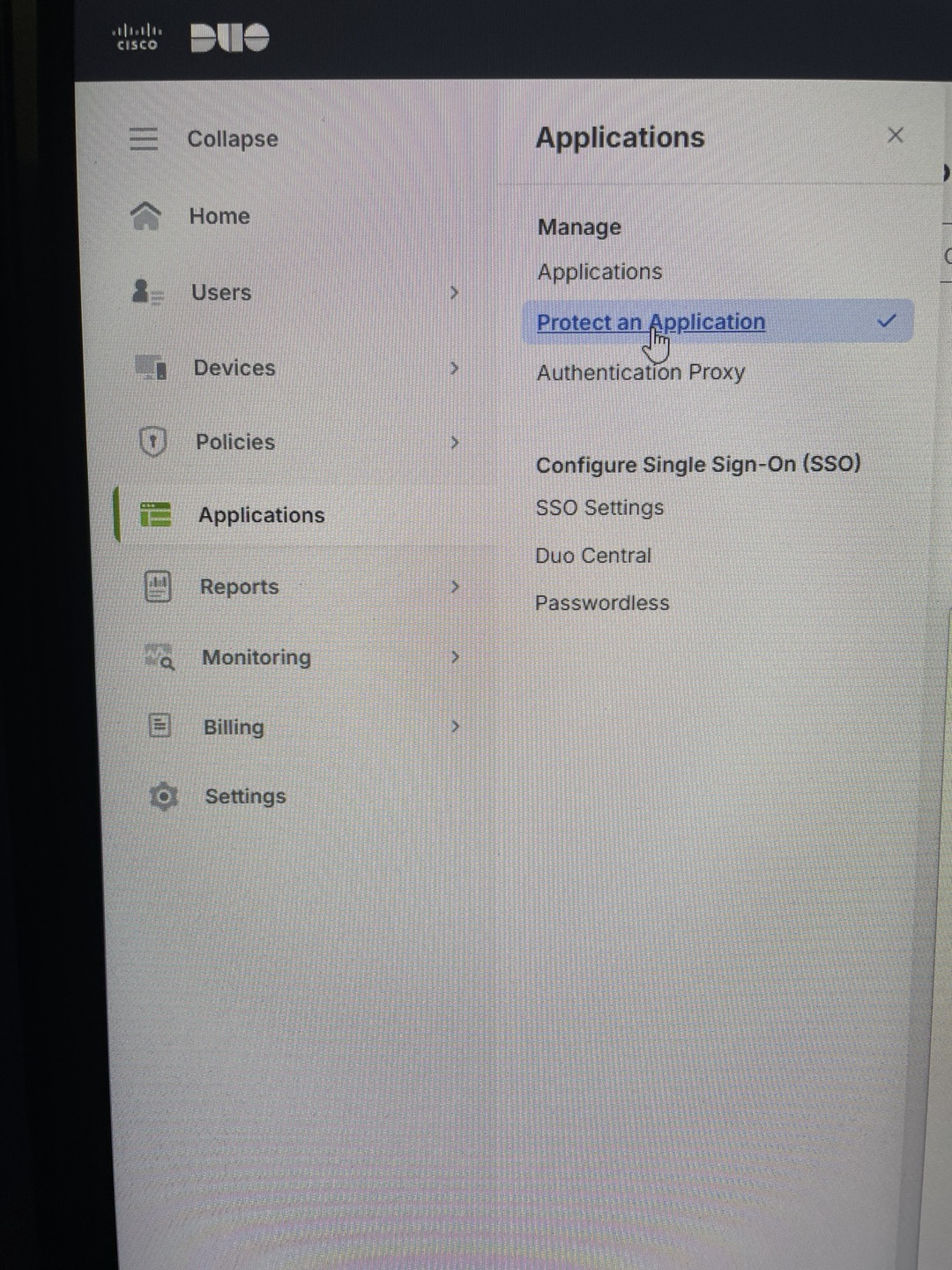The image size is (952, 1270).
Task: Open the Policies menu item
Action: 235,442
